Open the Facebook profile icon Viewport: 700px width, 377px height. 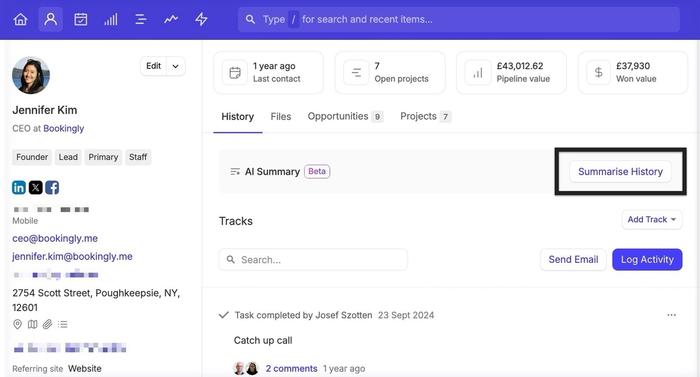[52, 188]
